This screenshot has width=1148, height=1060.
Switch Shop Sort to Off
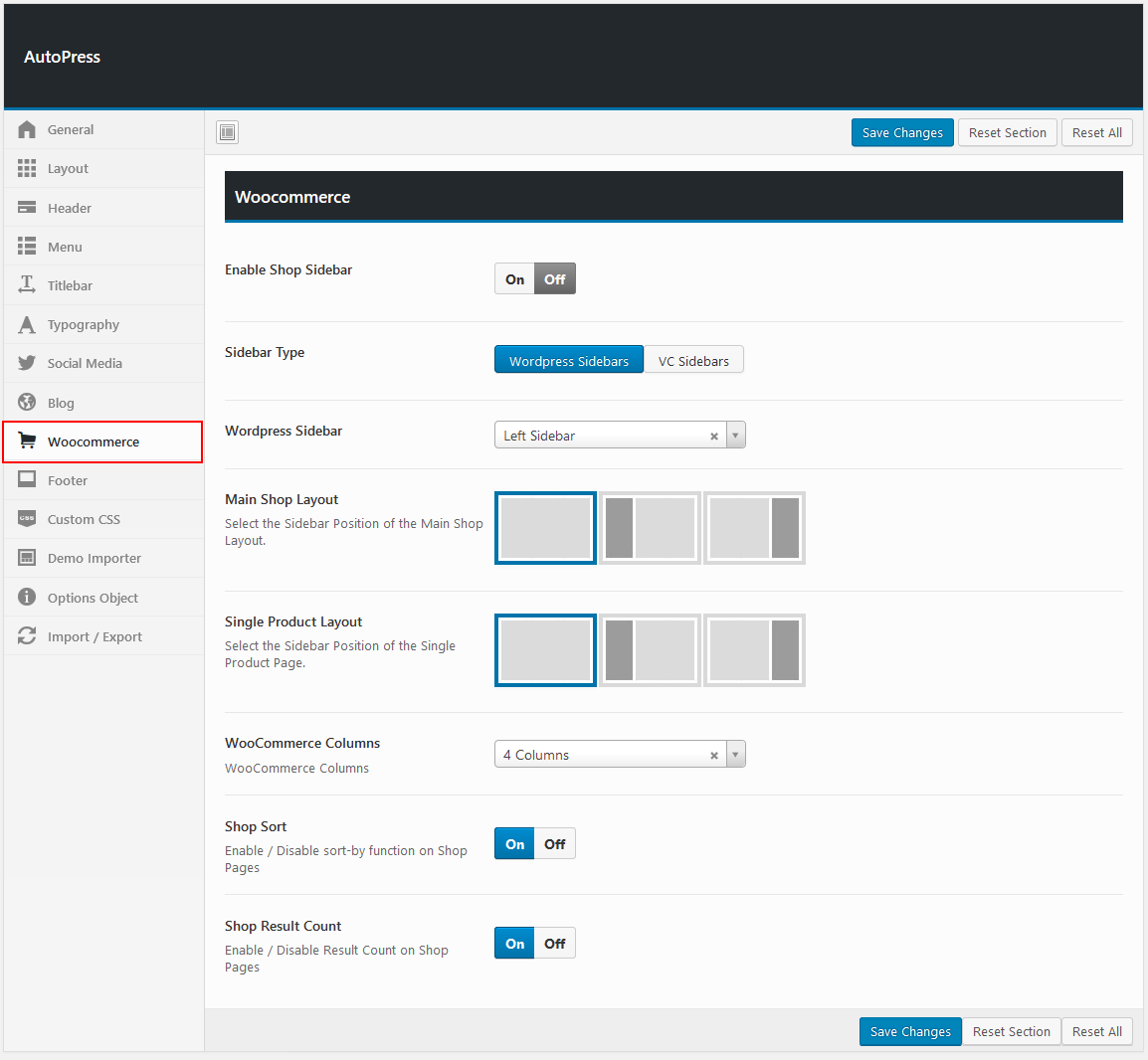[x=555, y=844]
